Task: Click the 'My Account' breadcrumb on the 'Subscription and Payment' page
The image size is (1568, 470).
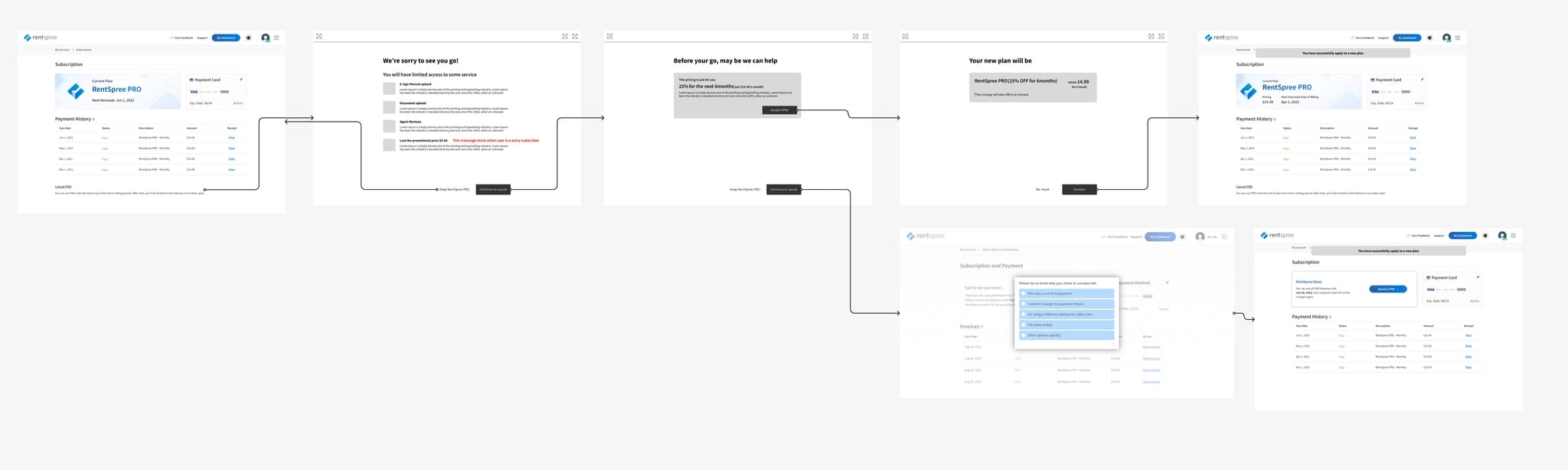Action: pos(968,250)
